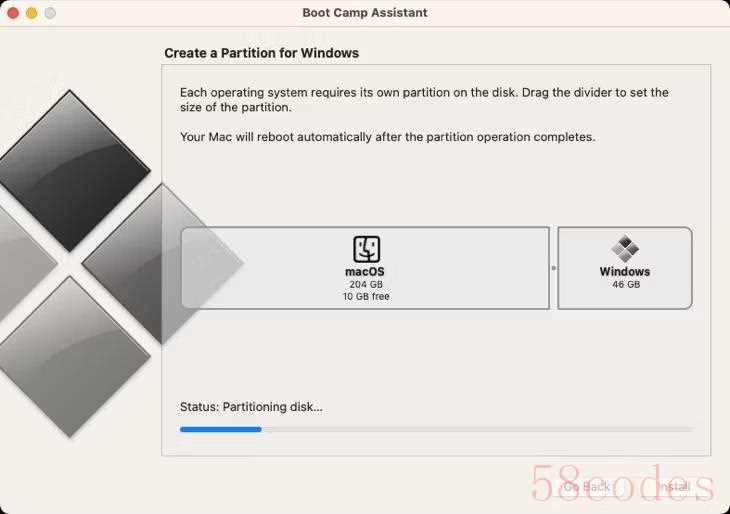Close Boot Camp Assistant with red button
The image size is (730, 514).
[13, 13]
